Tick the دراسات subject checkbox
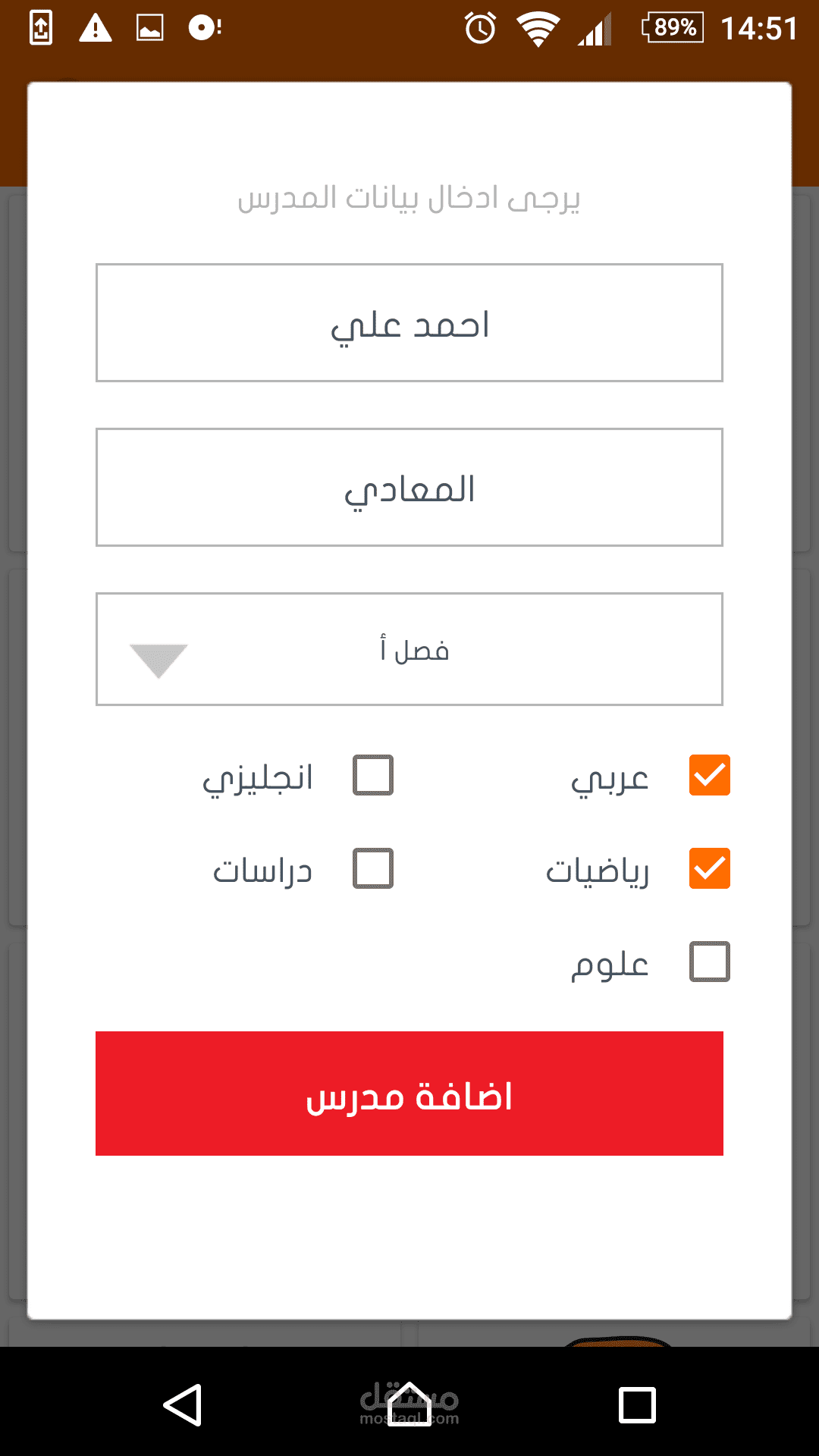819x1456 pixels. (x=373, y=868)
